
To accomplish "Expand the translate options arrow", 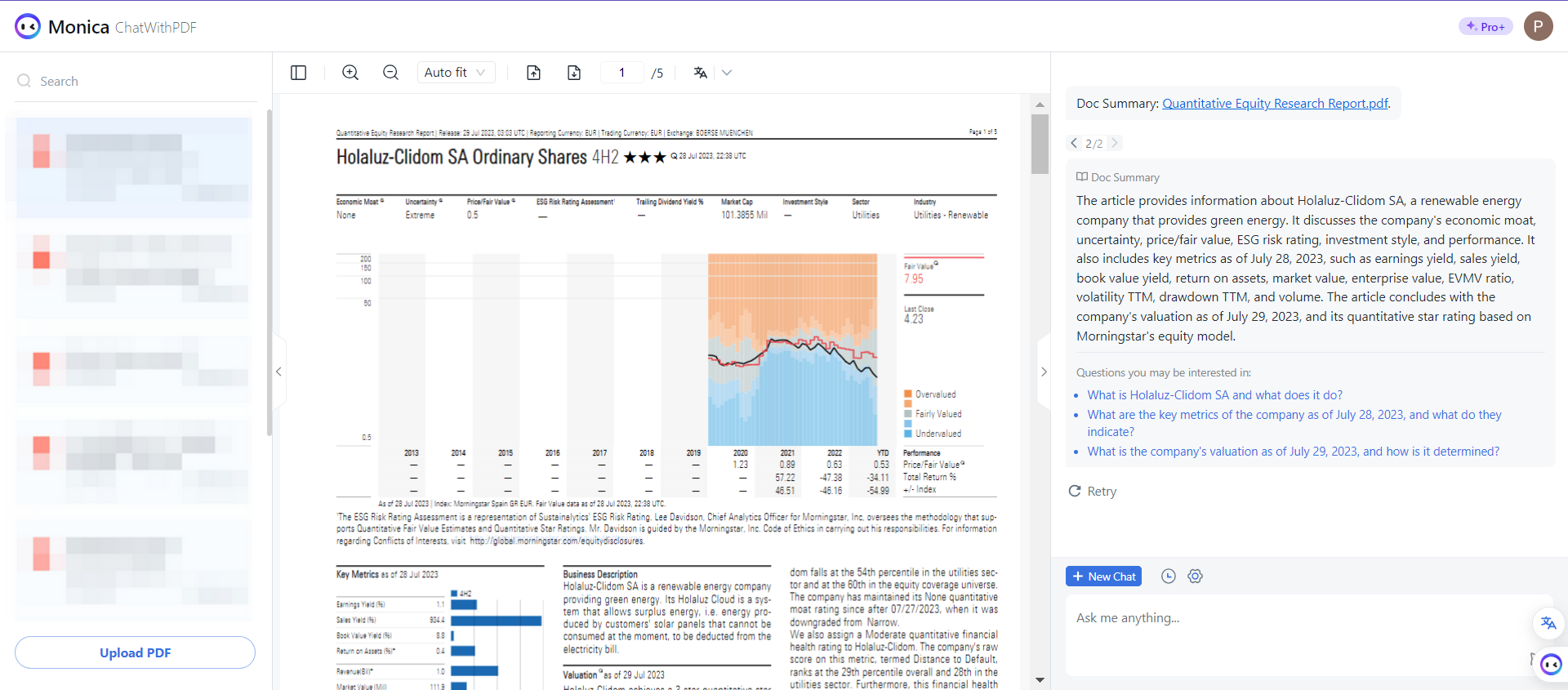I will pos(727,73).
